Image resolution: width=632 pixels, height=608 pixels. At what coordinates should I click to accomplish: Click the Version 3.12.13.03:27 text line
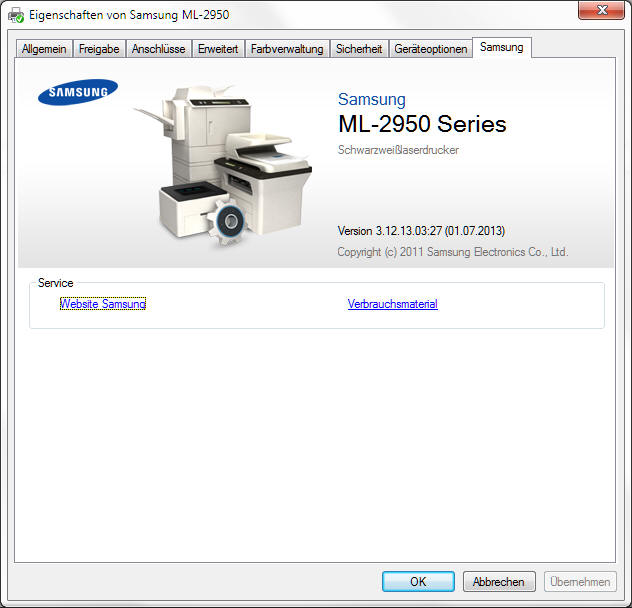(x=428, y=231)
